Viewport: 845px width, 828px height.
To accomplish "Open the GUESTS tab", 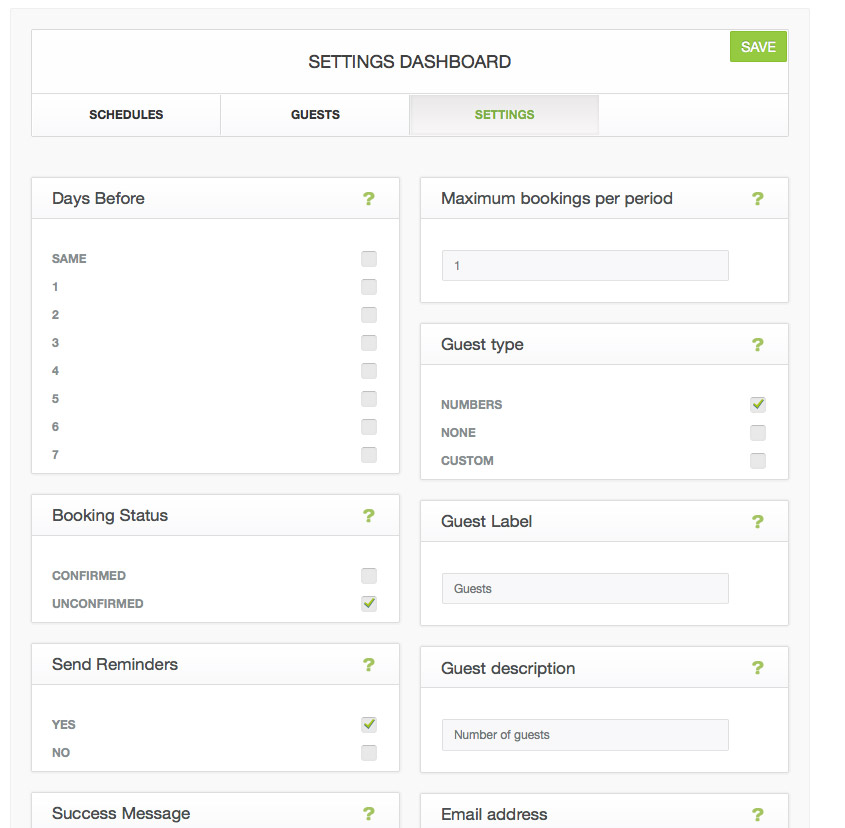I will [x=315, y=115].
